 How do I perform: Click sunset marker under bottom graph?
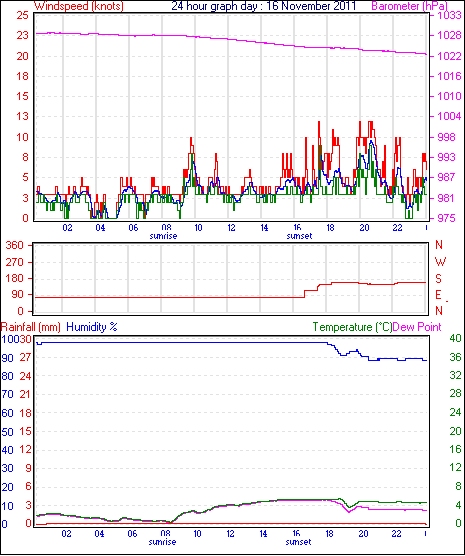coord(298,542)
